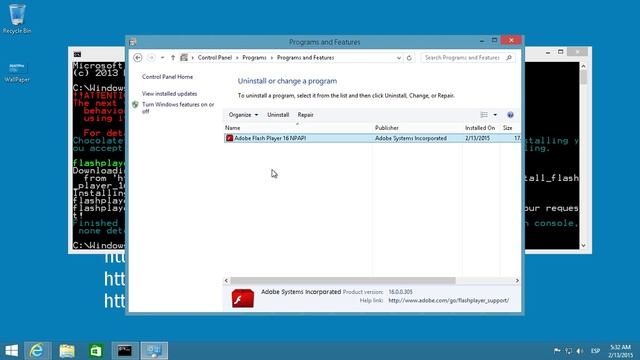Click the Repair toolbar button
Viewport: 640px width, 360px height.
tap(305, 115)
